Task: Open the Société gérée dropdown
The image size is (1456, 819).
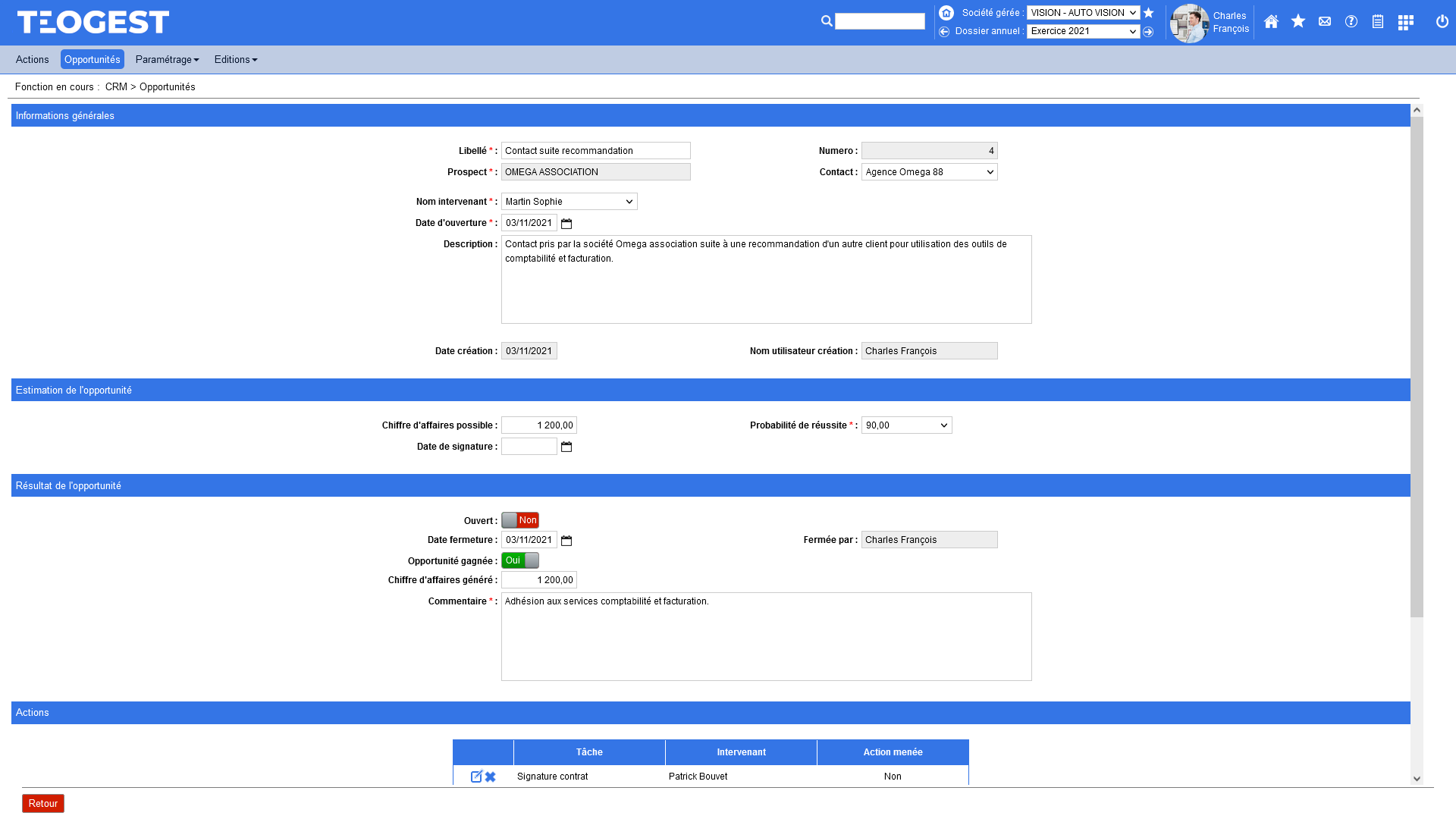Action: click(x=1082, y=13)
